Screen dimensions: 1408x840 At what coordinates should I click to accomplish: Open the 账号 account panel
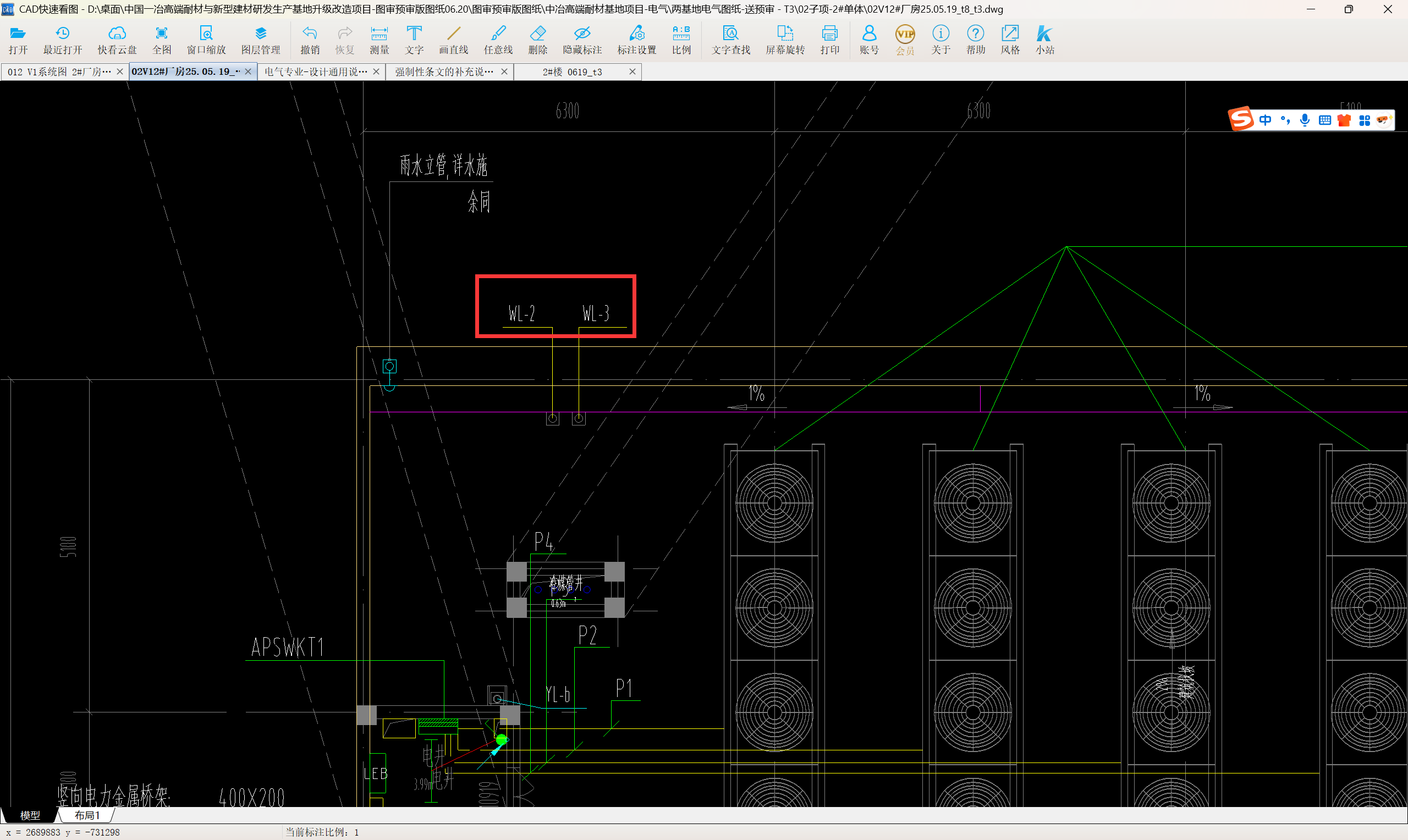point(869,40)
